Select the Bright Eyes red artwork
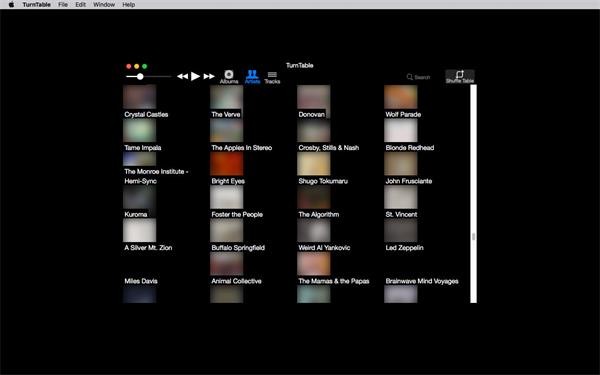This screenshot has height=375, width=600. (227, 164)
